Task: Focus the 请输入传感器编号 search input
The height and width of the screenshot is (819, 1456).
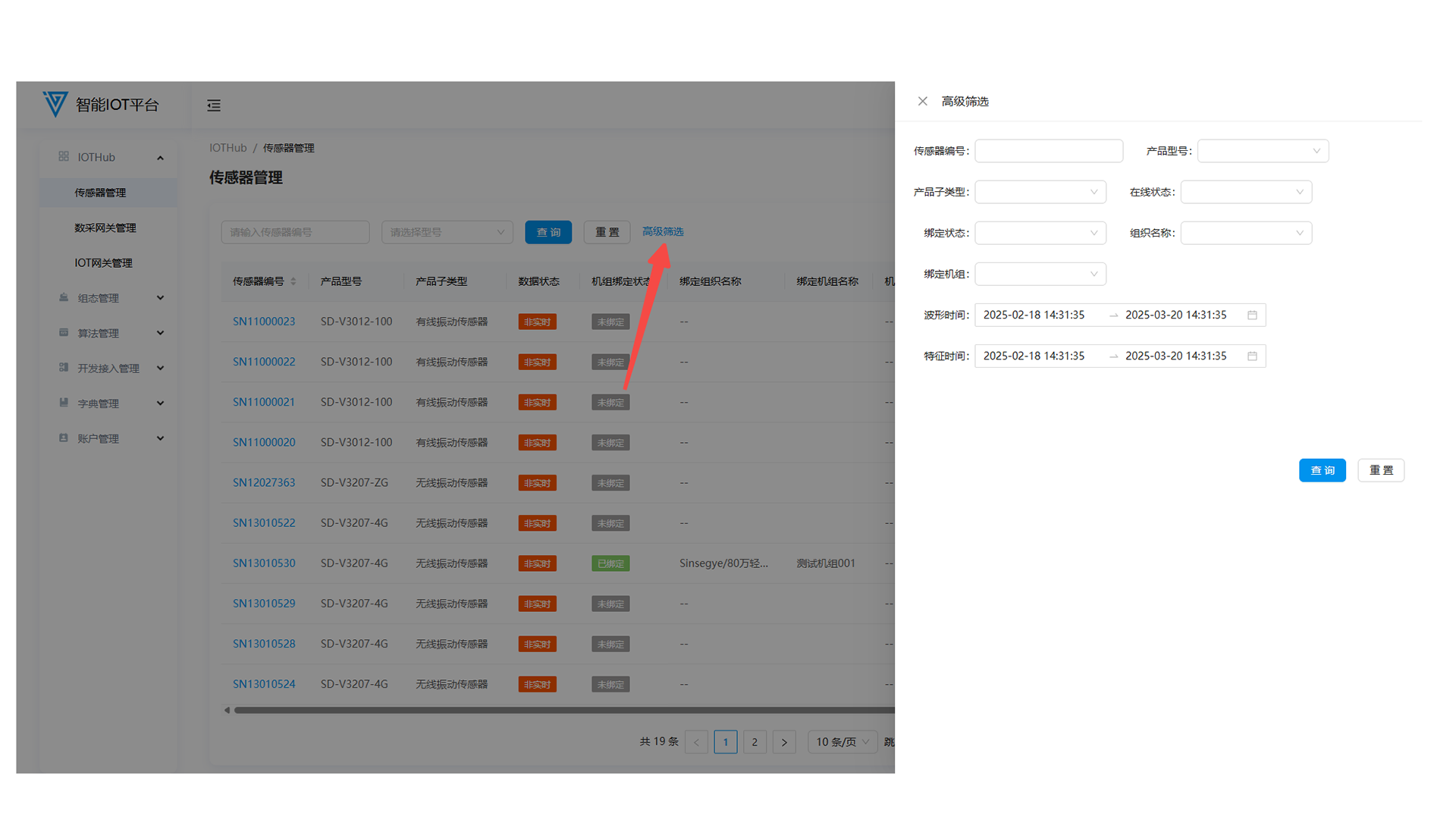Action: point(295,232)
